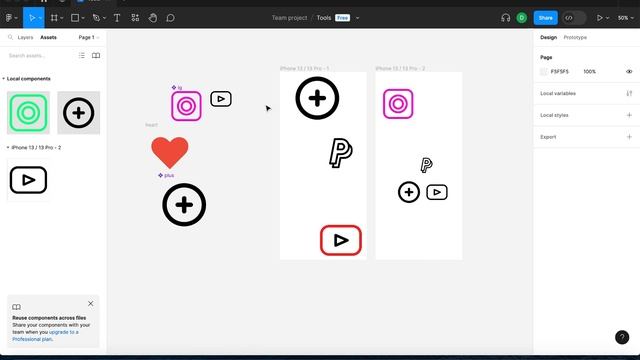This screenshot has height=360, width=640.
Task: Open the team library book icon
Action: coord(96,56)
